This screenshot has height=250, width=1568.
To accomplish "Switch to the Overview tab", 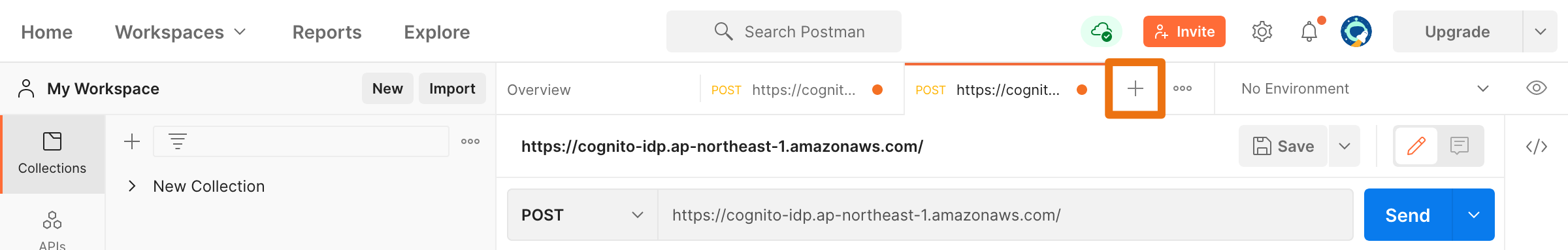I will tap(538, 90).
